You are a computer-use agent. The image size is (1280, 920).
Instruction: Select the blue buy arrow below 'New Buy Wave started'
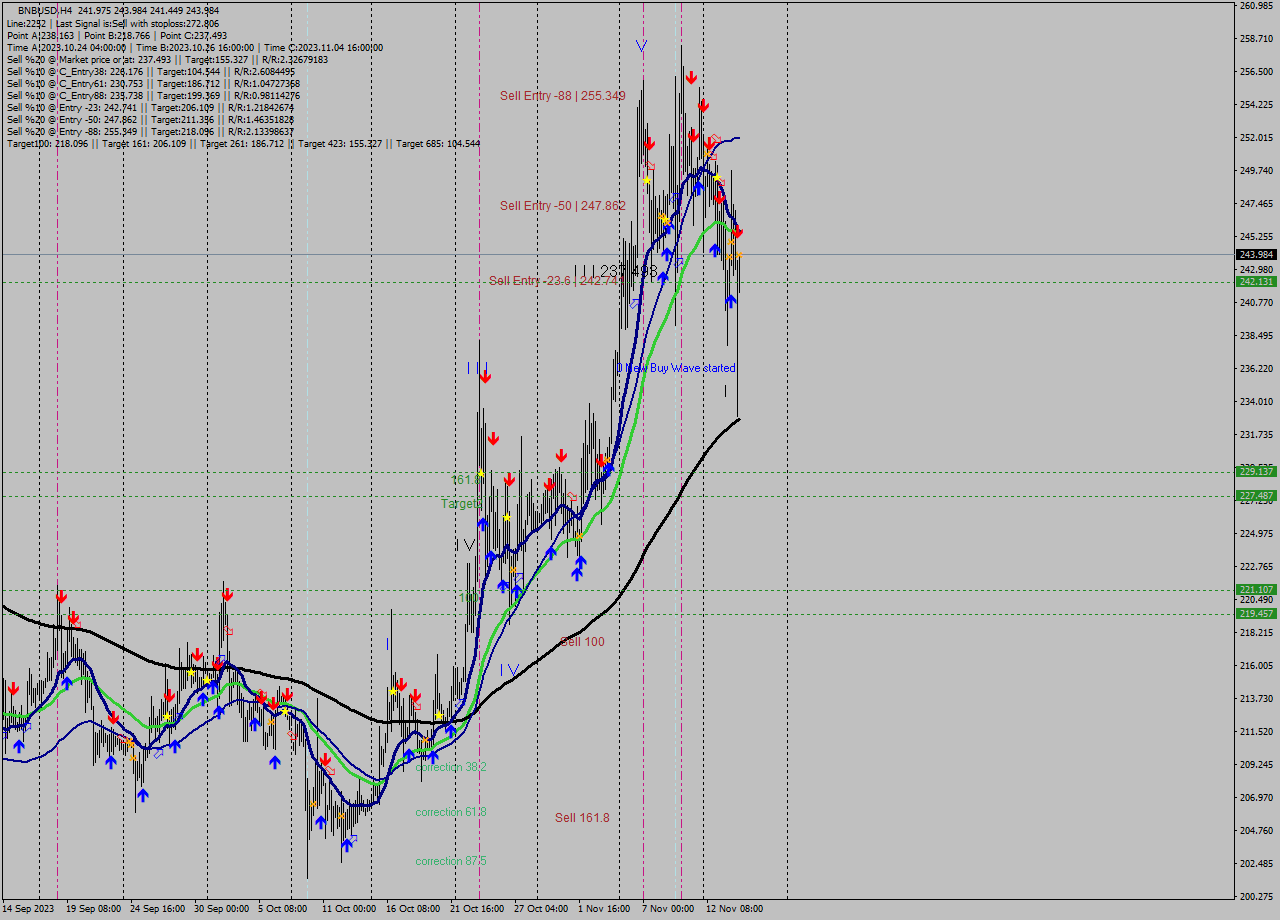click(x=609, y=468)
